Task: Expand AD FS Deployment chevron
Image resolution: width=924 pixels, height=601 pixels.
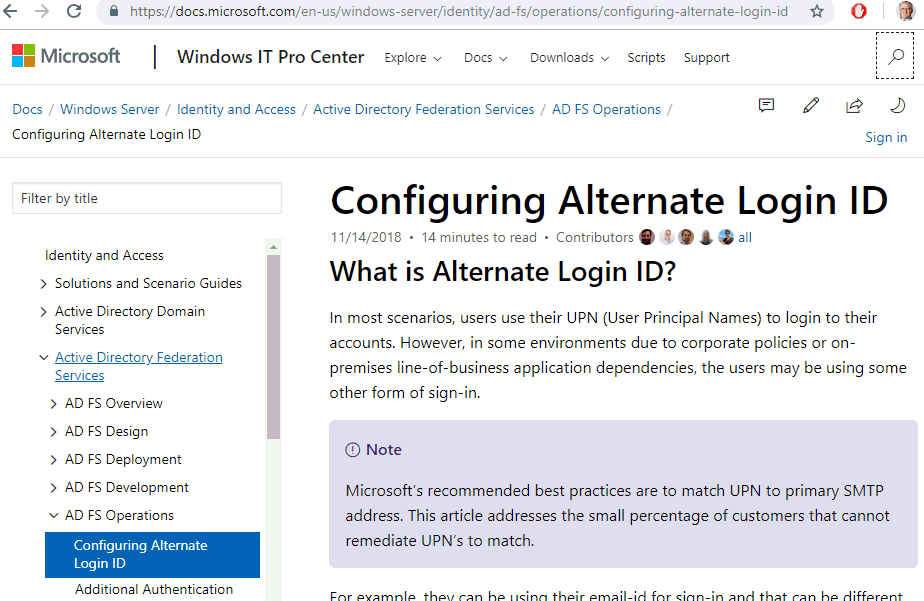Action: 53,460
